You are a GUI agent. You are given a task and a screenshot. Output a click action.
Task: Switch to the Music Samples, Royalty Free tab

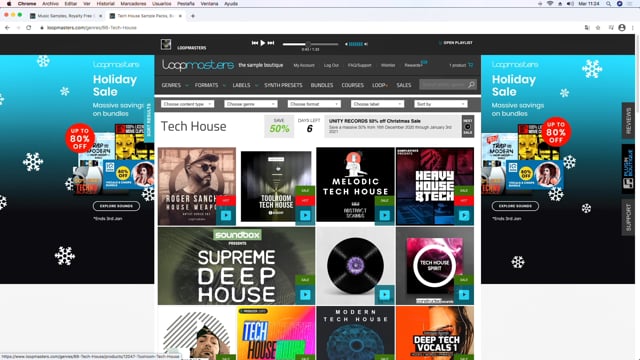[x=64, y=16]
